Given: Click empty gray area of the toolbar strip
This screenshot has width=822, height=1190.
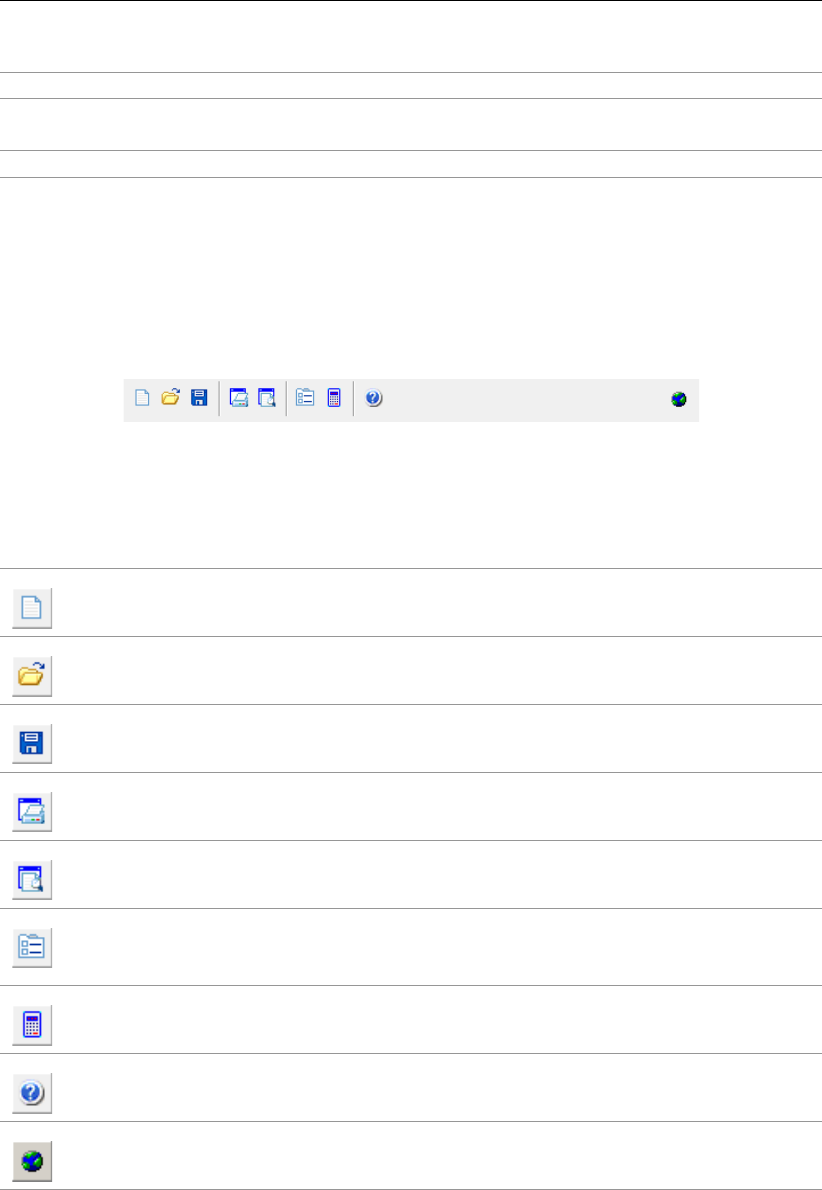Looking at the screenshot, I should [x=520, y=398].
